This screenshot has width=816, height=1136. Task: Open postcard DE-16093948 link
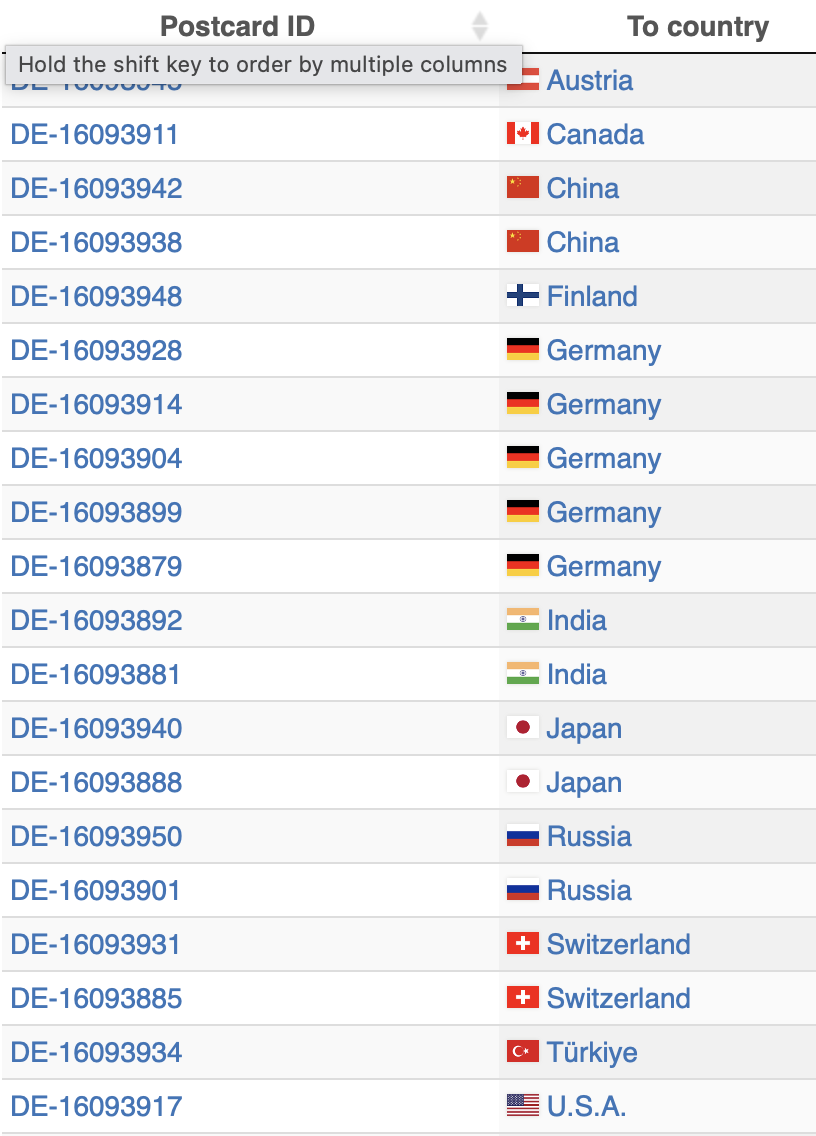pos(97,296)
